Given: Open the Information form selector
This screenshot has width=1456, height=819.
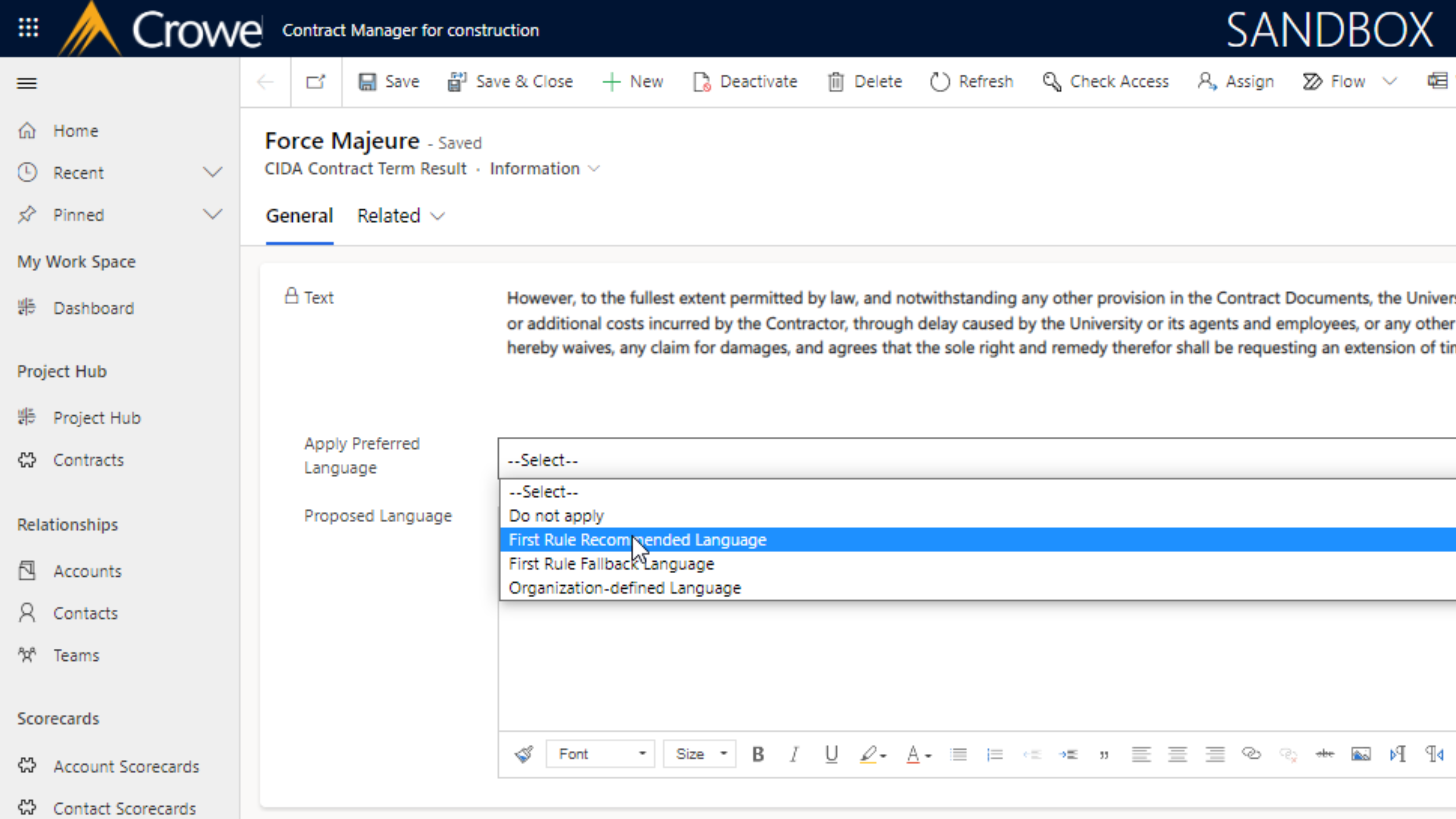Looking at the screenshot, I should (x=544, y=169).
